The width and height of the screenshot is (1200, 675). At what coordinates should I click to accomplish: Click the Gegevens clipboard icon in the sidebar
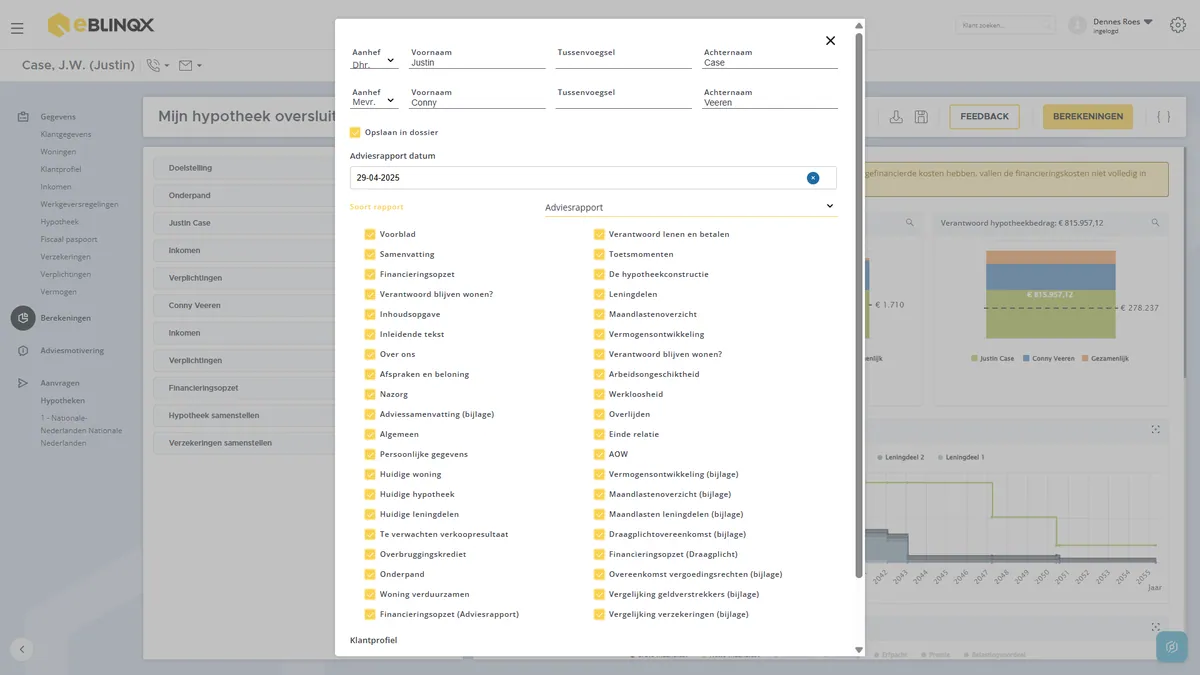[23, 117]
